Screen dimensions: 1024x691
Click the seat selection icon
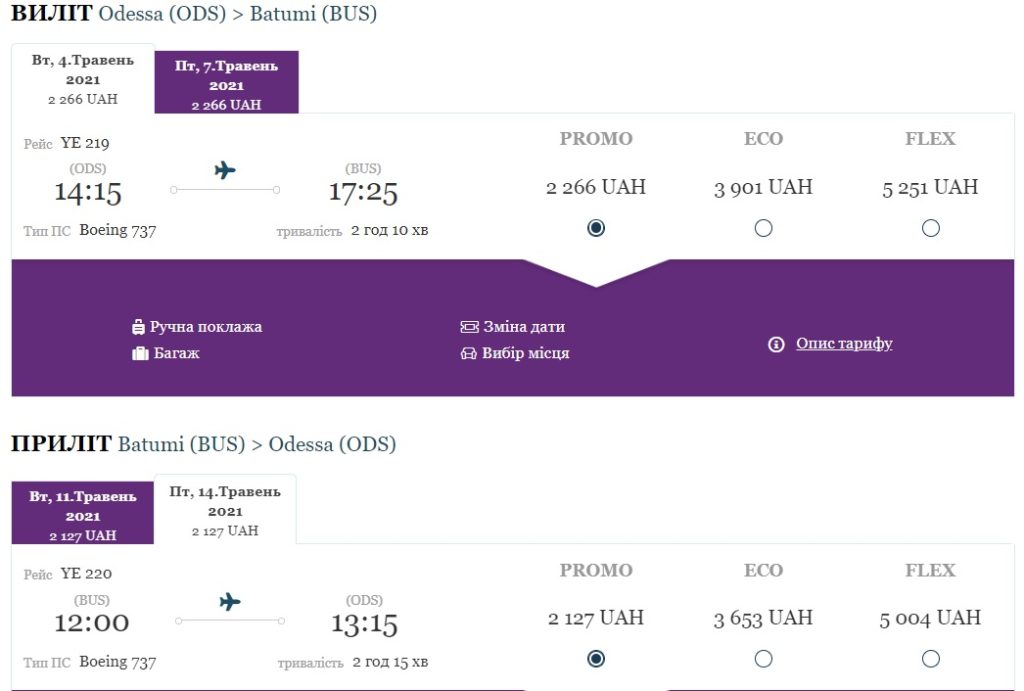tap(468, 353)
